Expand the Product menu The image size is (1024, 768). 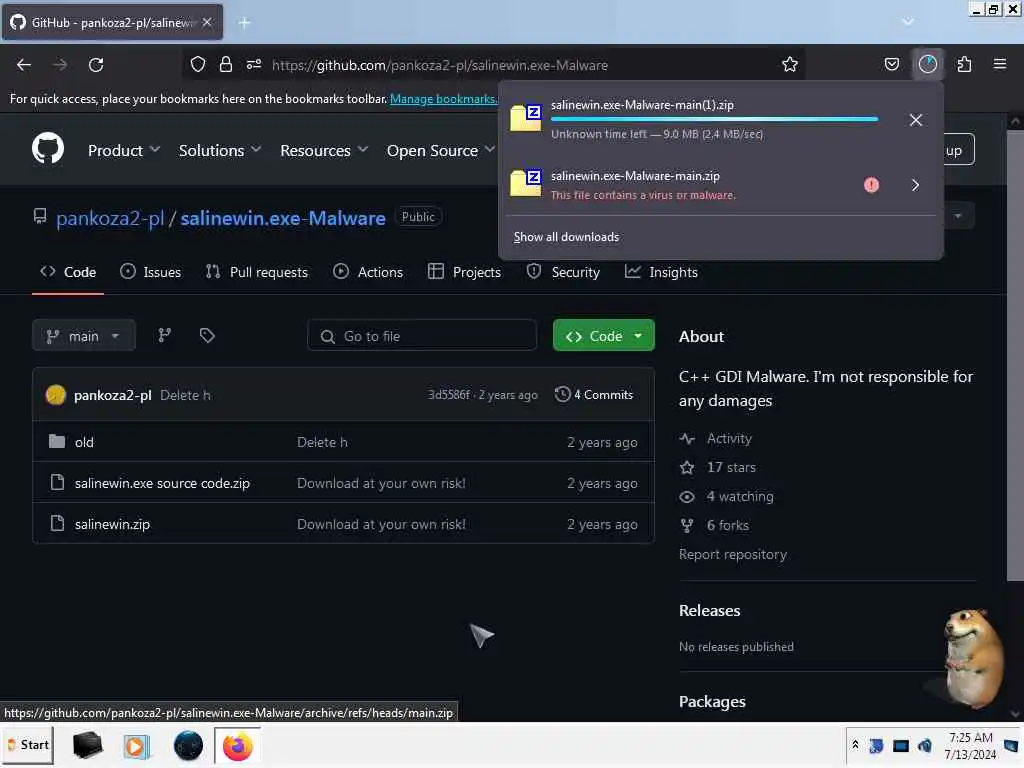point(123,151)
